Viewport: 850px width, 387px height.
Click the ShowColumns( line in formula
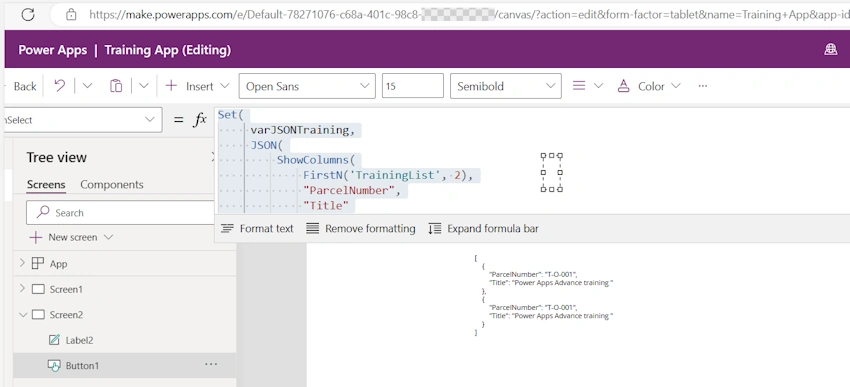pyautogui.click(x=315, y=160)
